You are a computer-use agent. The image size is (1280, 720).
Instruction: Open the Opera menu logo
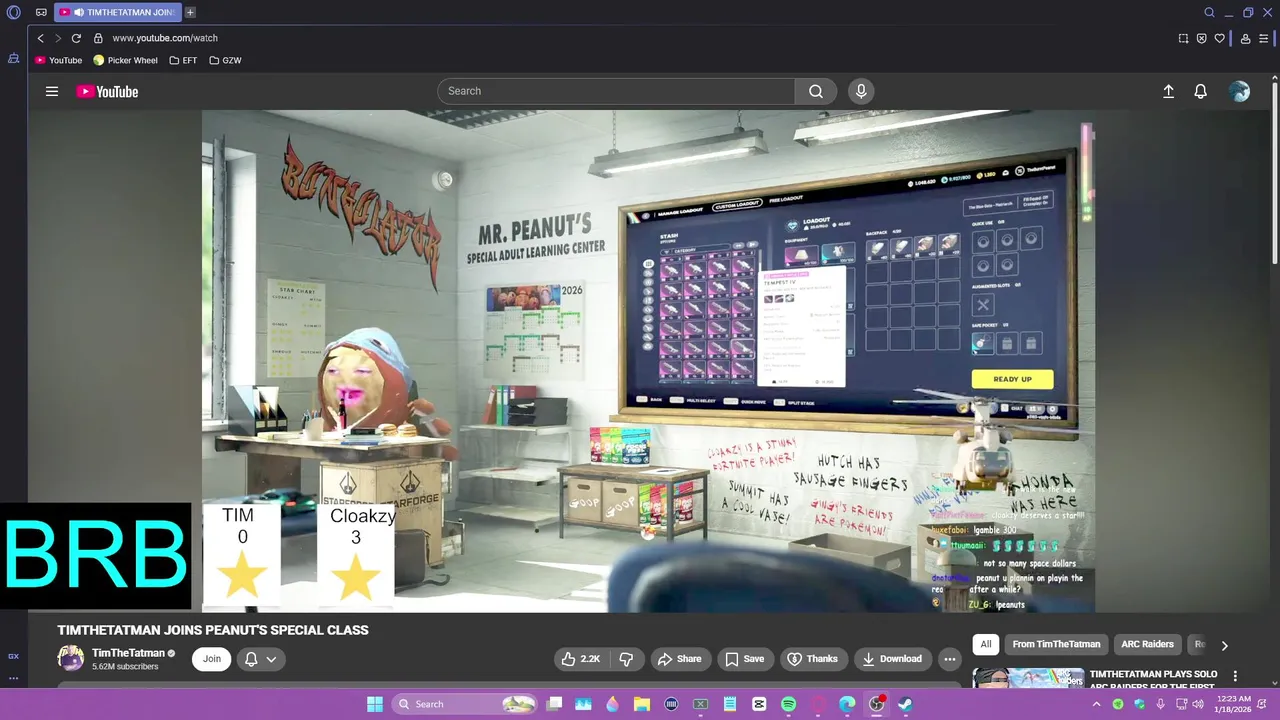(x=13, y=13)
